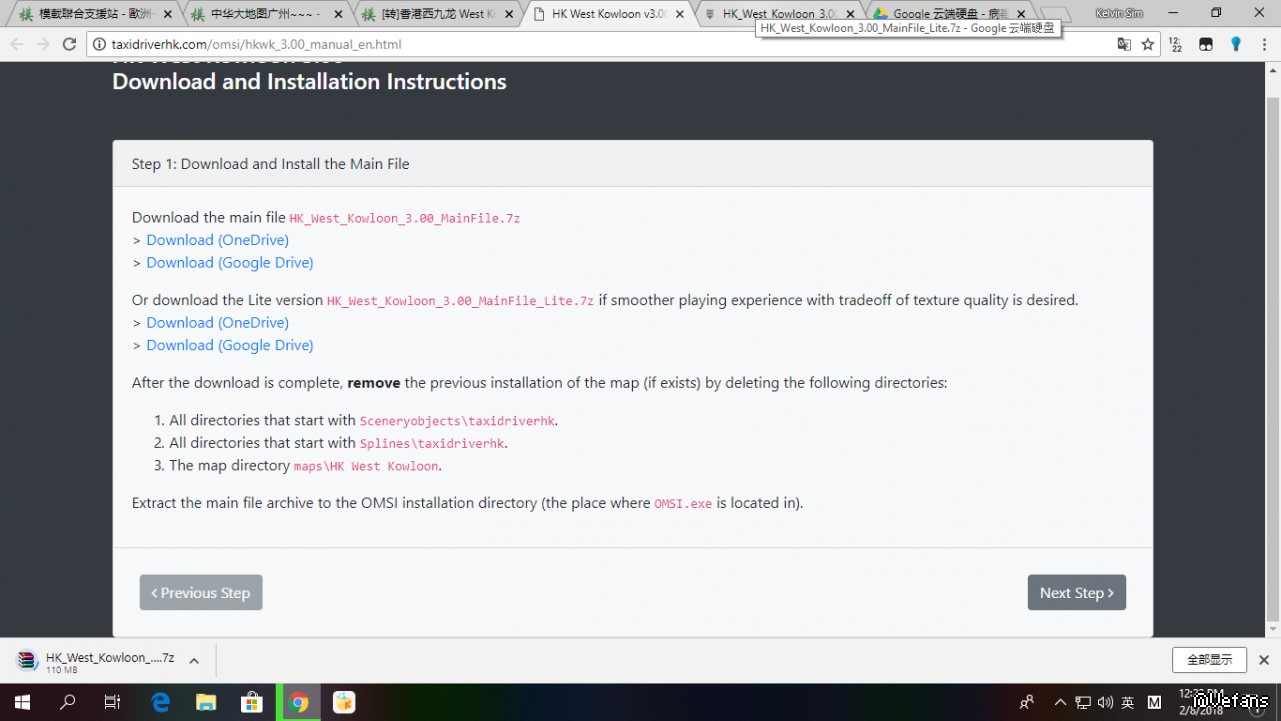Viewport: 1281px width, 721px height.
Task: Switch to the 中华大地图广州 tab
Action: coord(265,14)
